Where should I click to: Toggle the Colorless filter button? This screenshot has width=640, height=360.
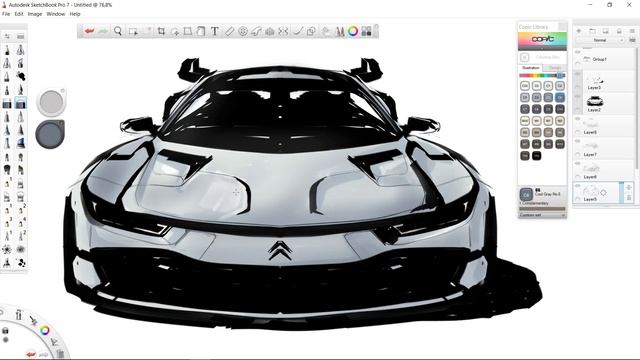[525, 57]
